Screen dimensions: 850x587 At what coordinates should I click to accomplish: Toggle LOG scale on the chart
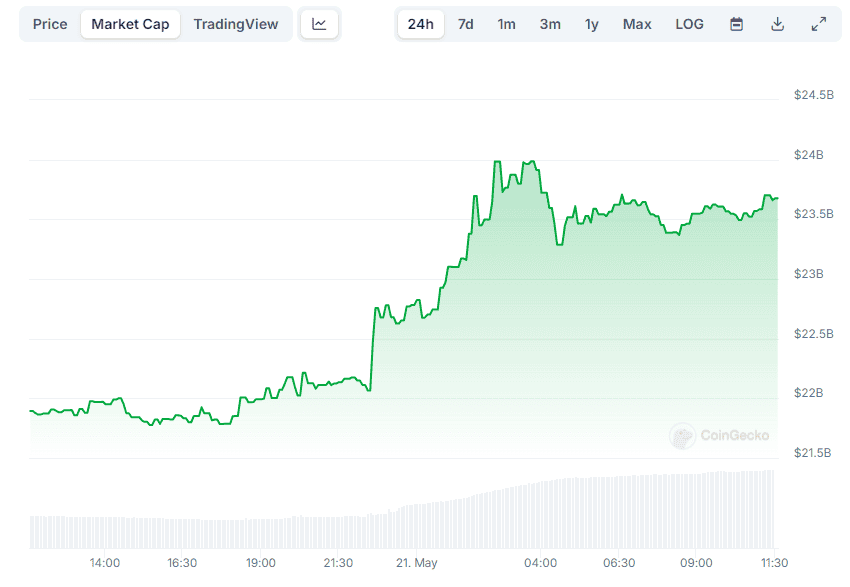coord(689,24)
